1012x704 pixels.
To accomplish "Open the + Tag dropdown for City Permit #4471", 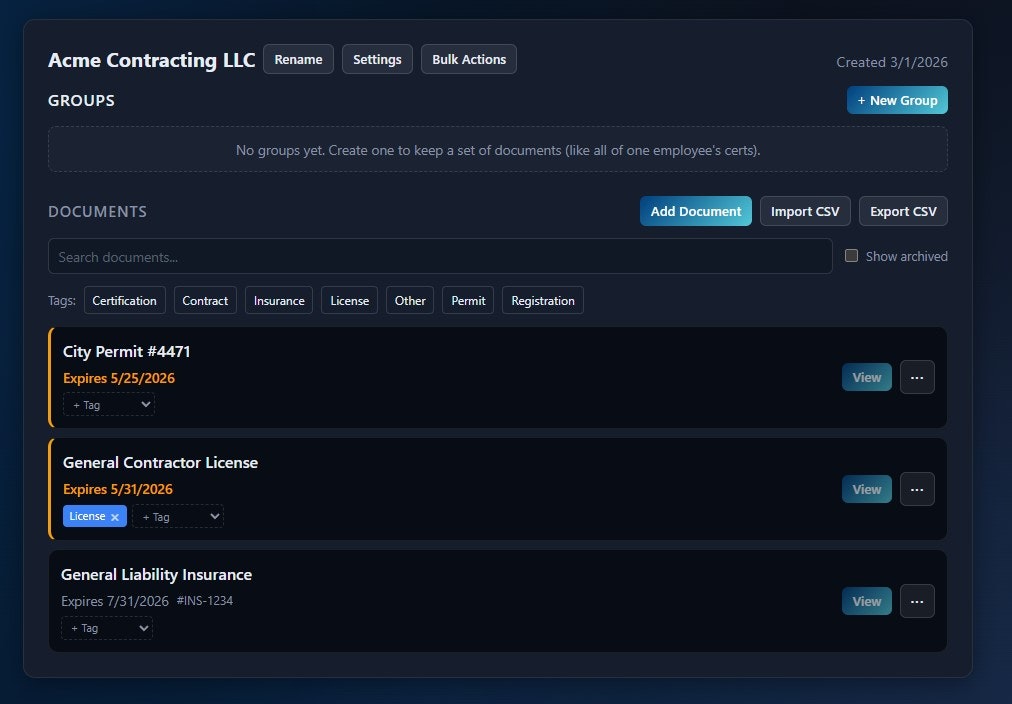I will pyautogui.click(x=109, y=405).
